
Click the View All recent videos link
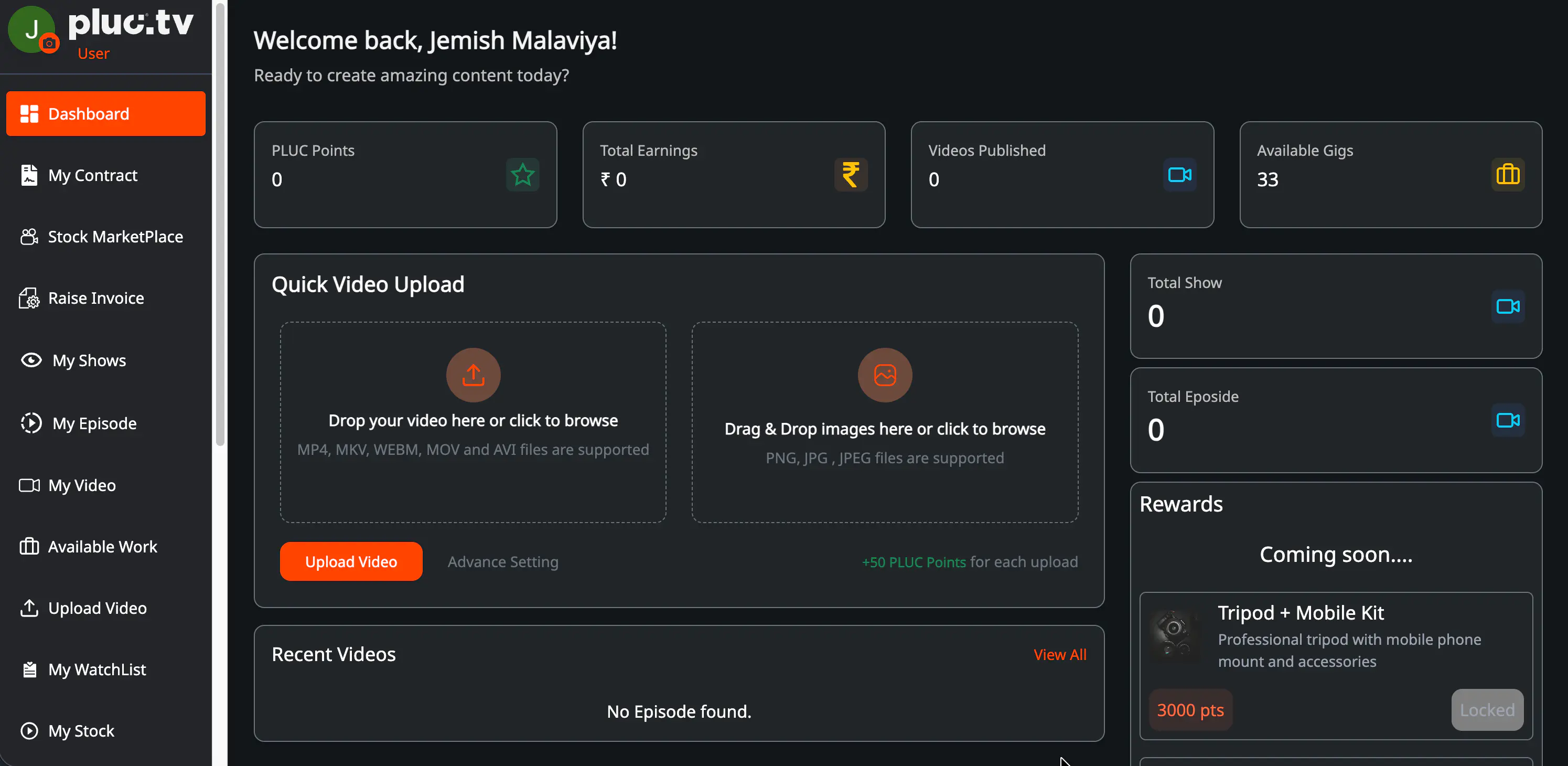click(1059, 655)
